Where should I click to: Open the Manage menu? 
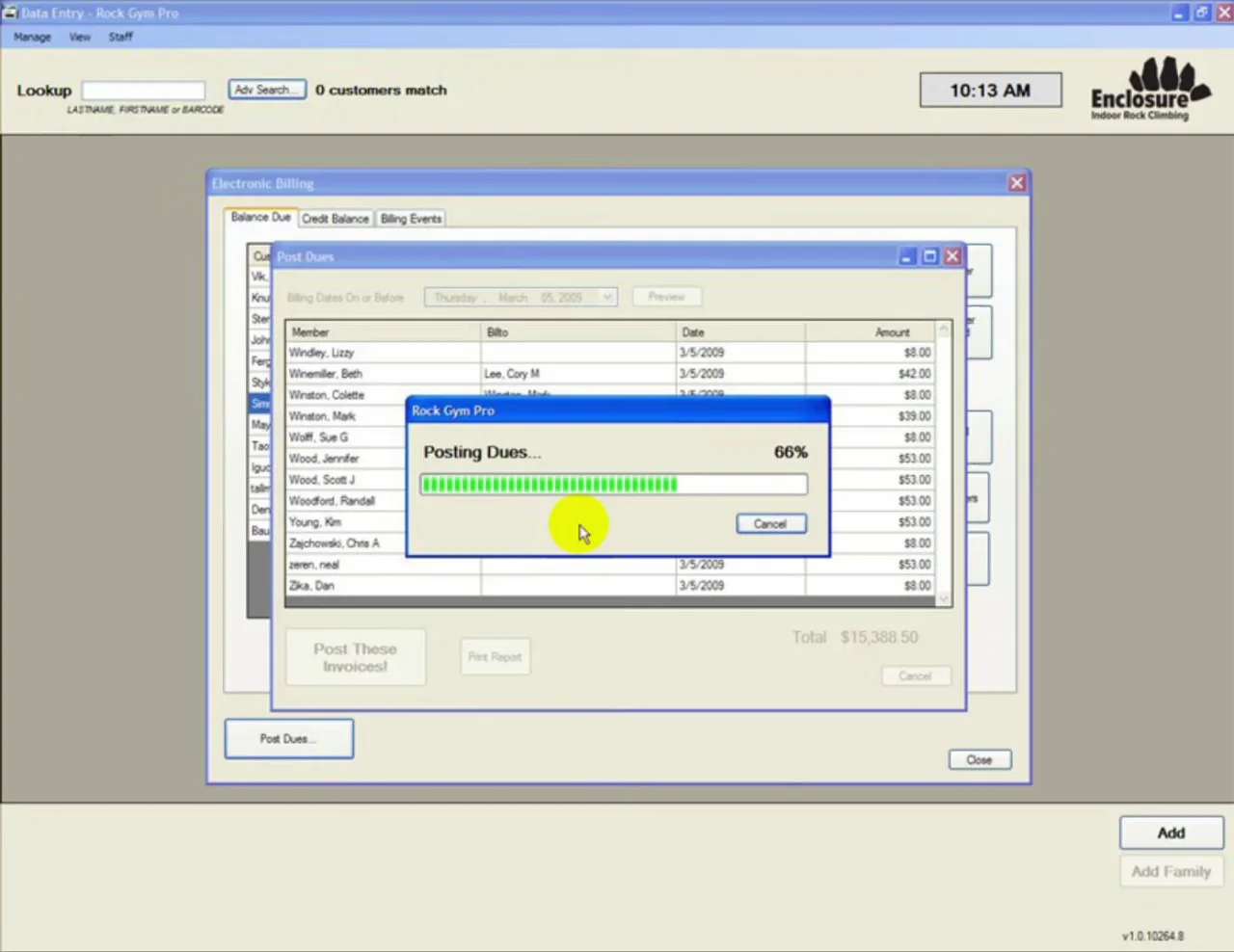pyautogui.click(x=32, y=37)
